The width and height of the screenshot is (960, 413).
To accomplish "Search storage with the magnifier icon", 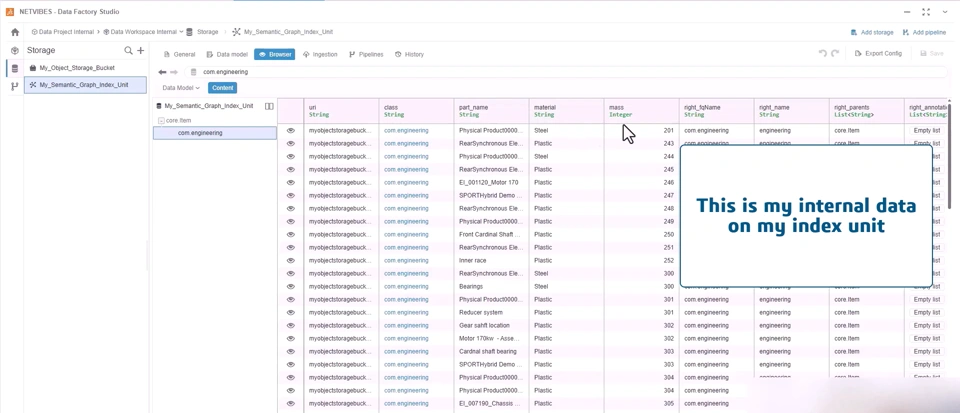I will [x=128, y=50].
